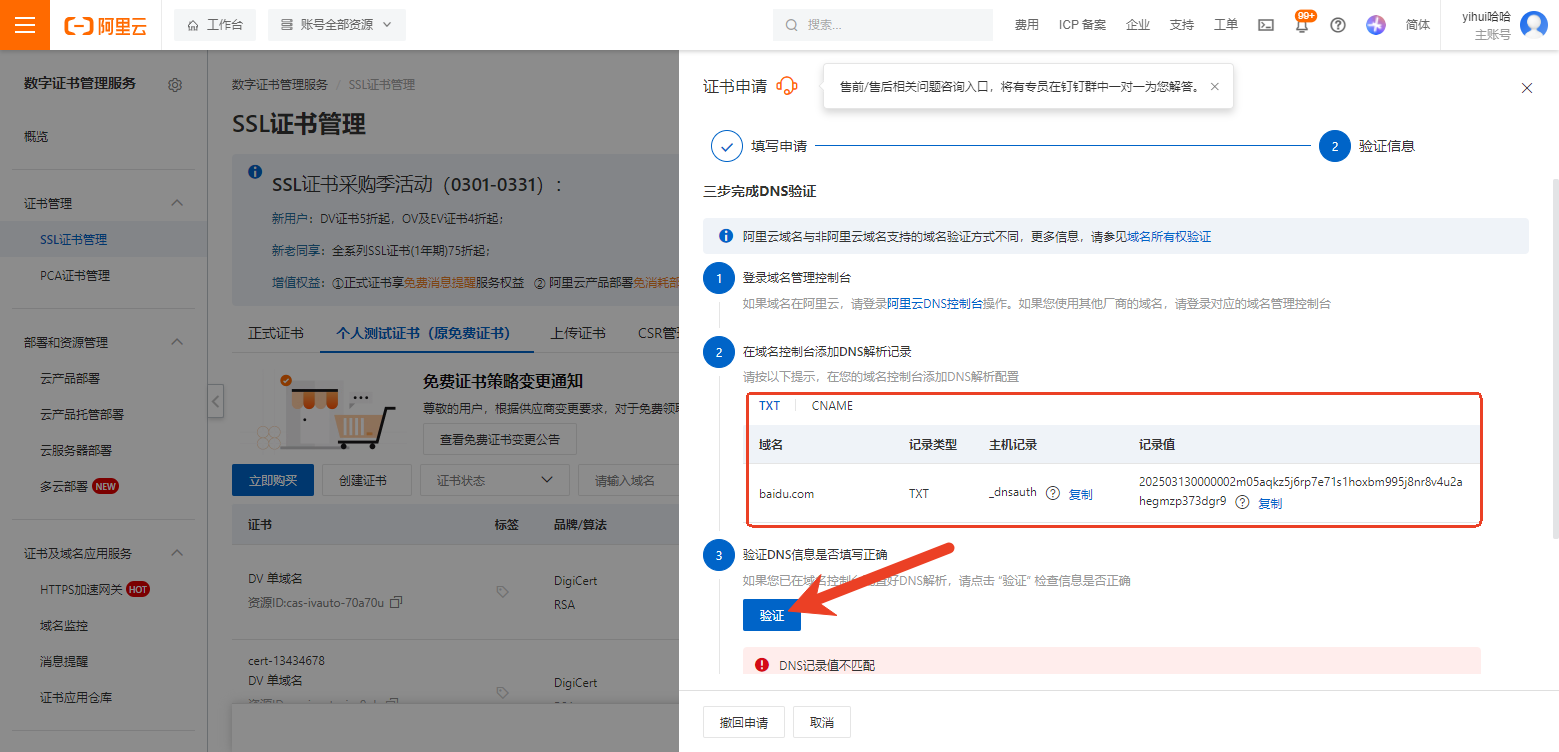The height and width of the screenshot is (752, 1559).
Task: Click the Aliyun logo in the header
Action: [105, 25]
